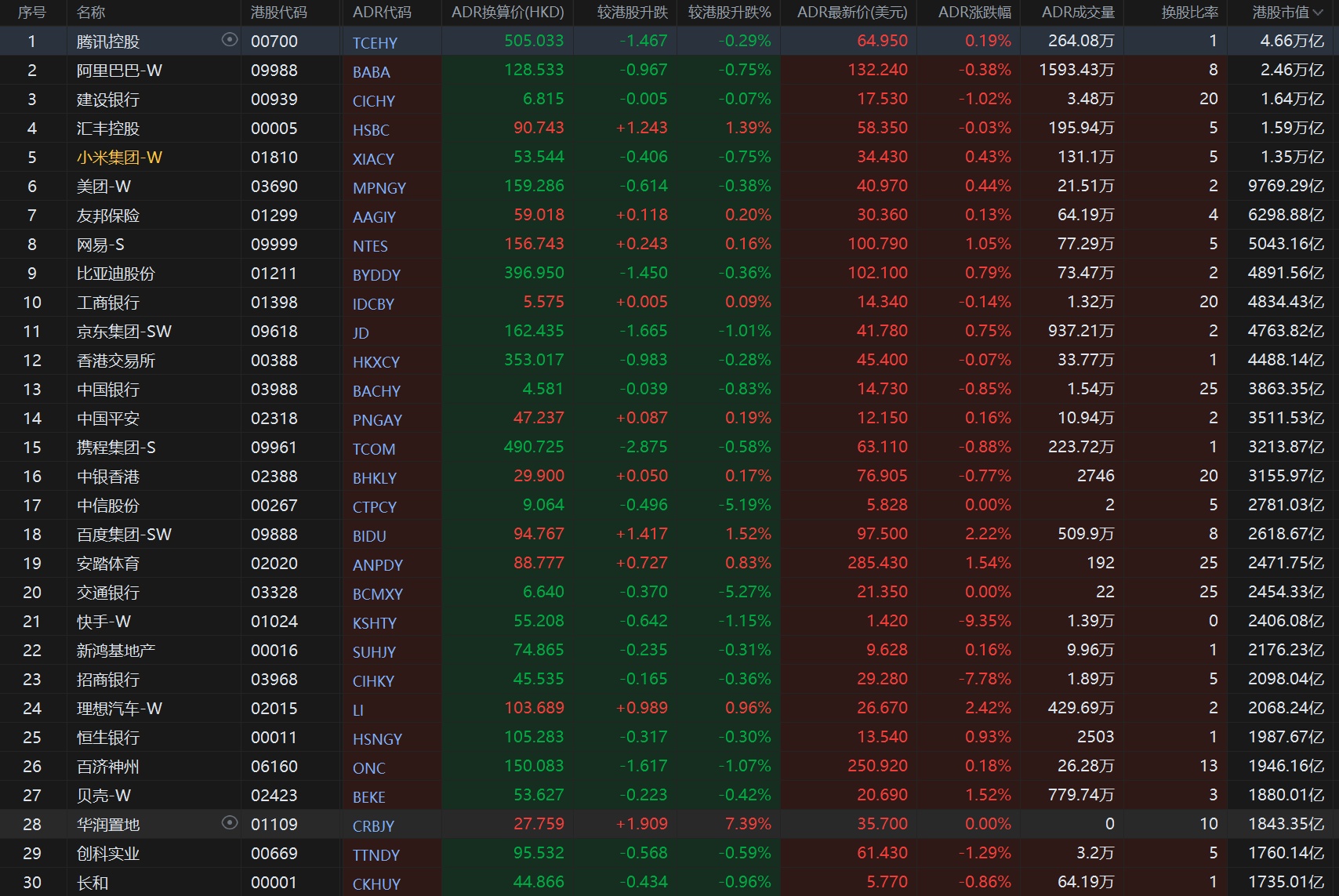The height and width of the screenshot is (896, 1339).
Task: Select the 快手-W stock name
Action: pos(103,622)
